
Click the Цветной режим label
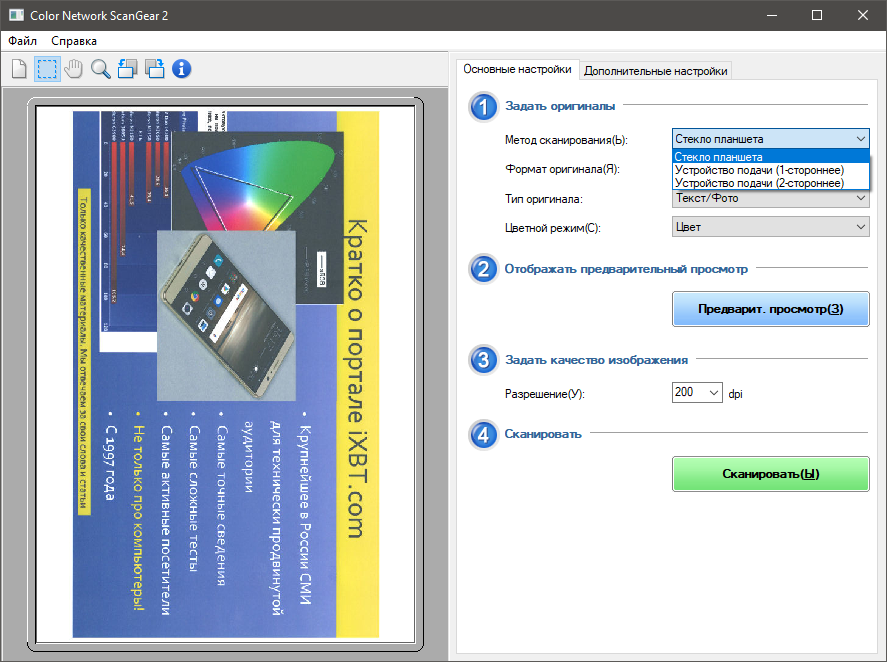click(x=553, y=228)
